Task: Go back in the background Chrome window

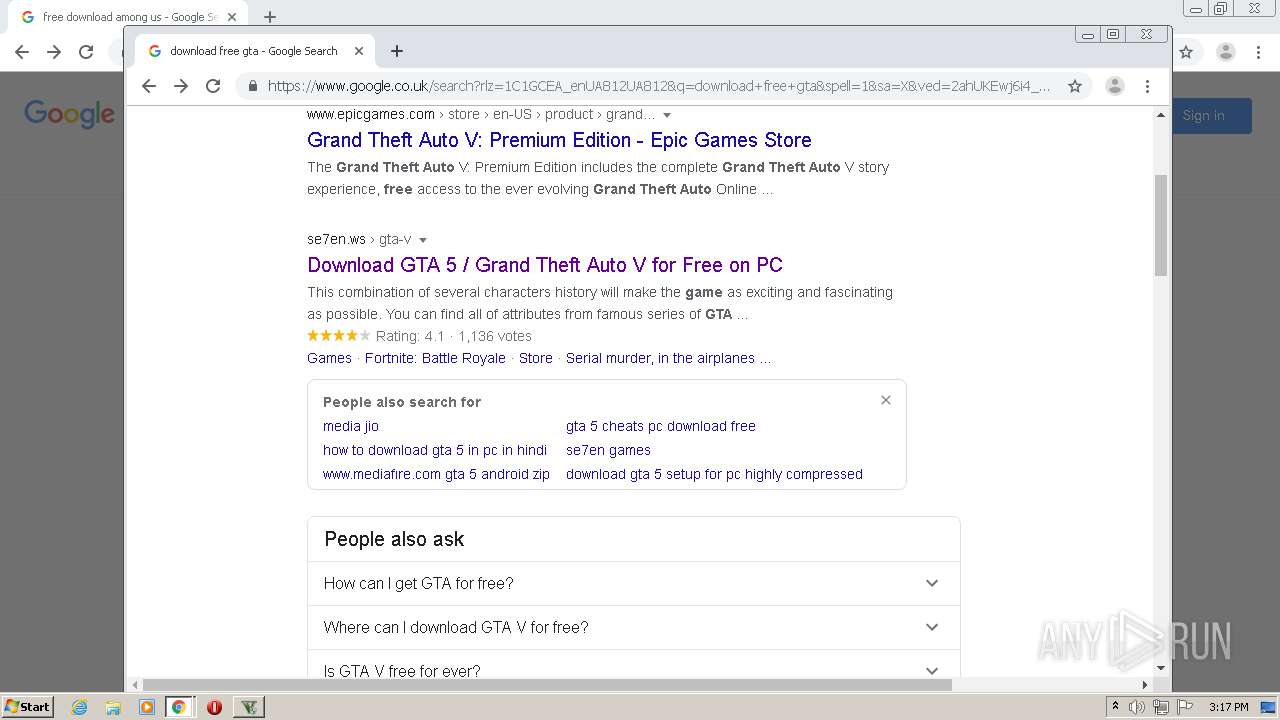Action: point(22,52)
